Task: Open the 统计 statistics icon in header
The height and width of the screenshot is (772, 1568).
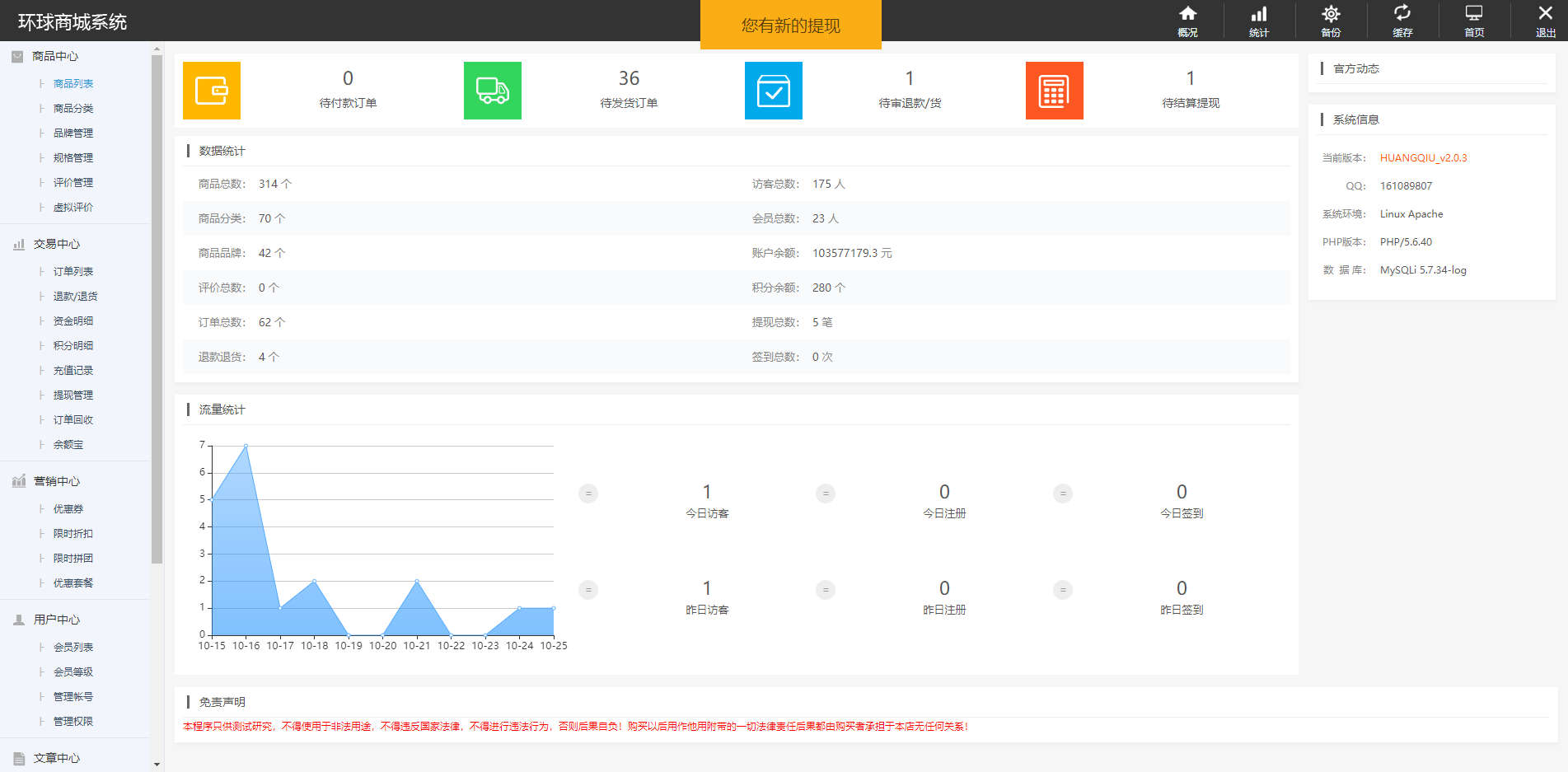Action: [x=1259, y=14]
